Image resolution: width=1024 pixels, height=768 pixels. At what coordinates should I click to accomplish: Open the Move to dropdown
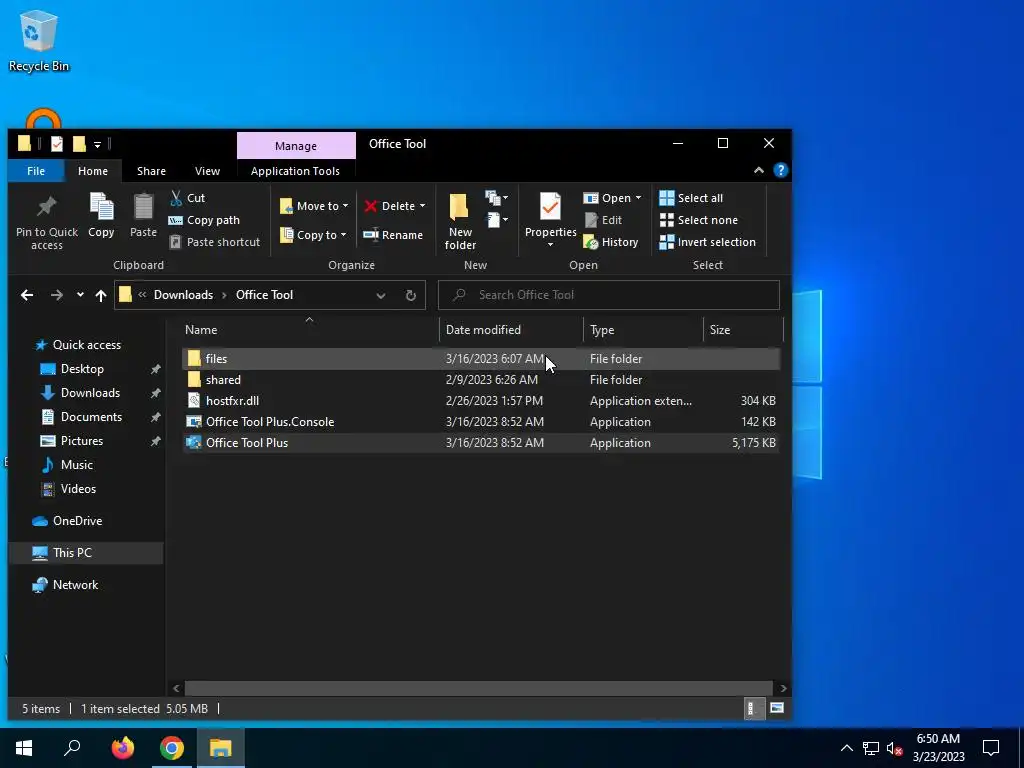(x=314, y=206)
